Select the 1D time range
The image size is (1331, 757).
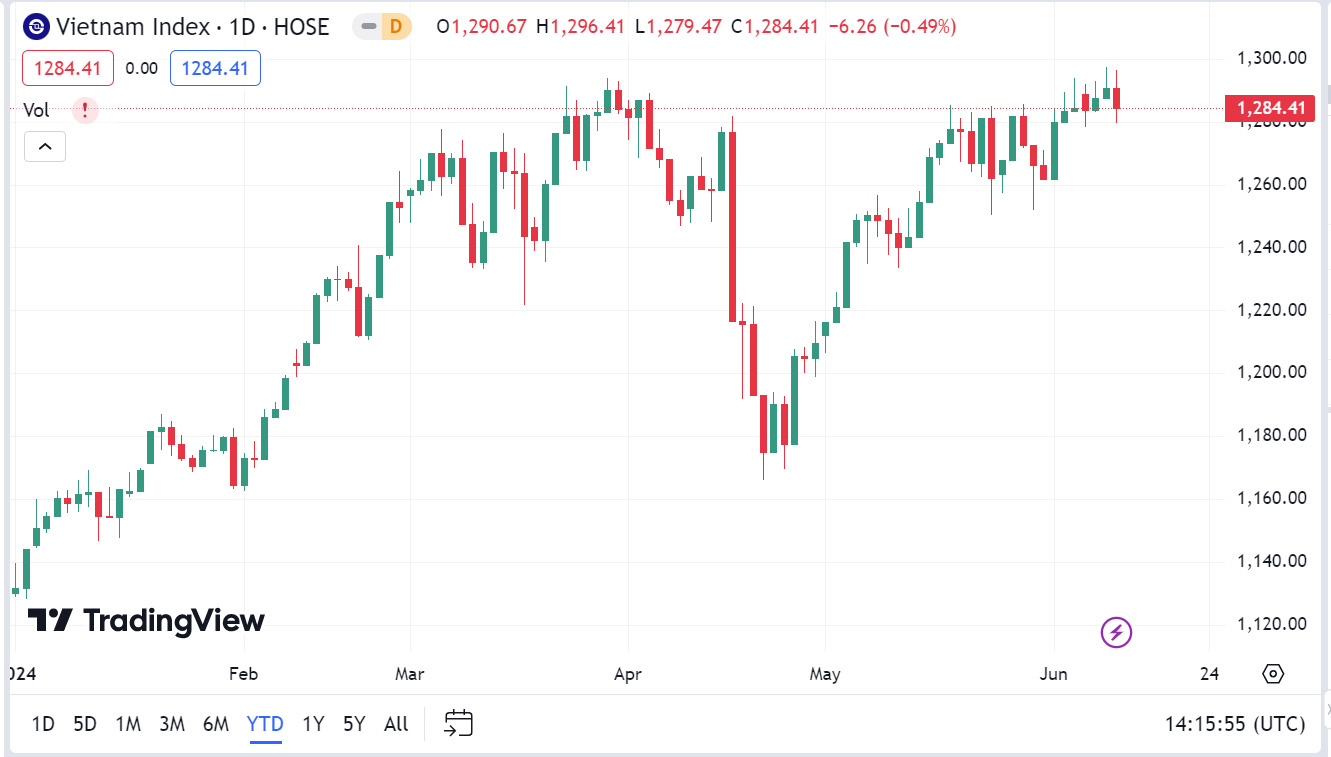click(x=43, y=724)
